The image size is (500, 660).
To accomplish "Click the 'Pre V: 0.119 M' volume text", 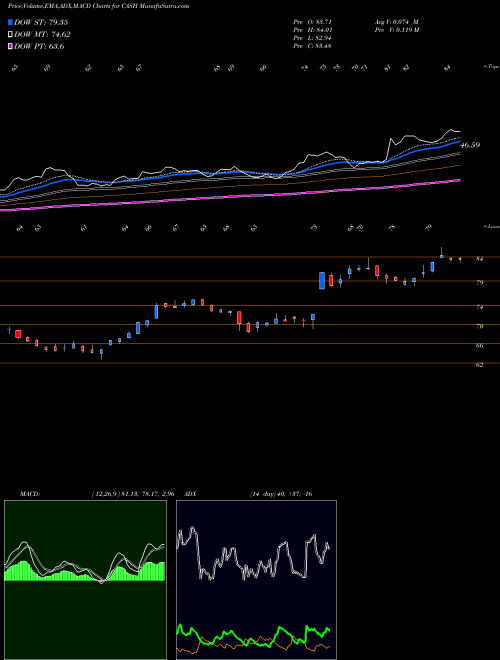I will point(396,30).
